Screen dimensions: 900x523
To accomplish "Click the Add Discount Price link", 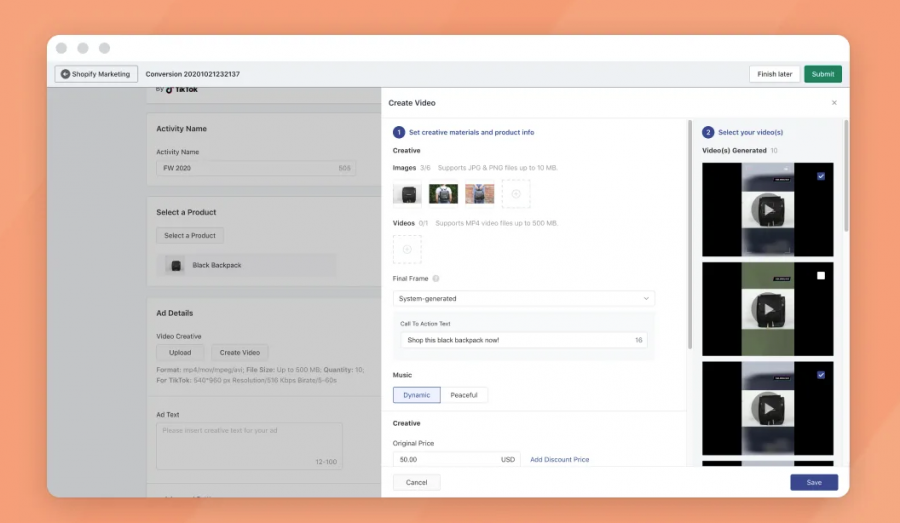I will (x=559, y=460).
